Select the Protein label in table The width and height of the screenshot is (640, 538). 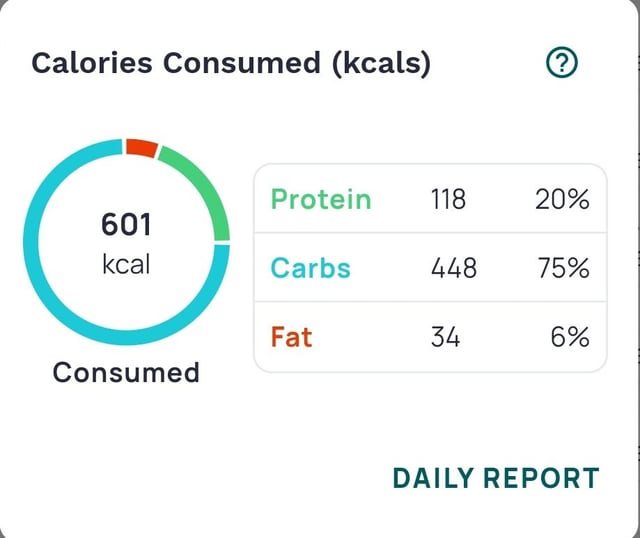coord(321,199)
